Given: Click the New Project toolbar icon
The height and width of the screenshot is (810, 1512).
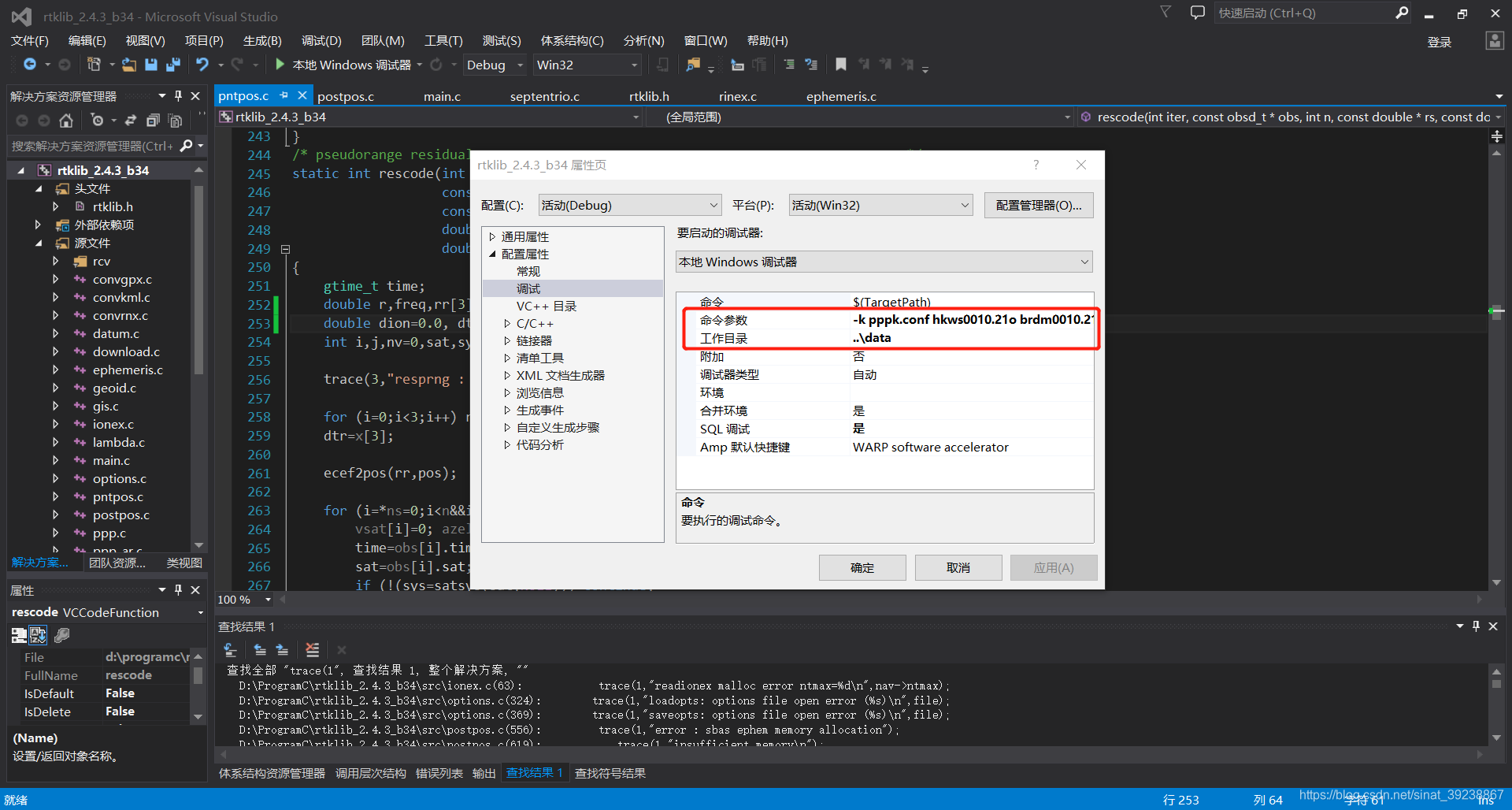Looking at the screenshot, I should (x=94, y=65).
